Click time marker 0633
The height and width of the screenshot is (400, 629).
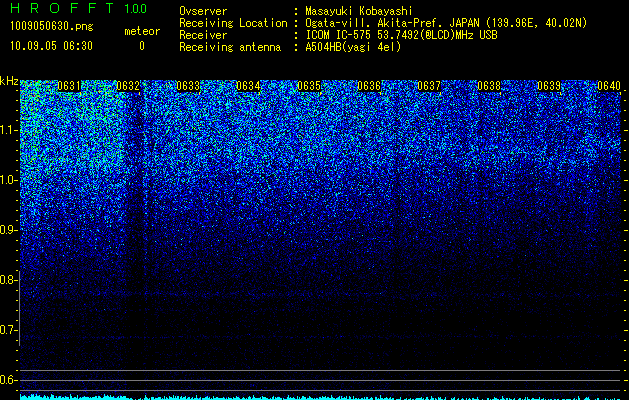188,86
